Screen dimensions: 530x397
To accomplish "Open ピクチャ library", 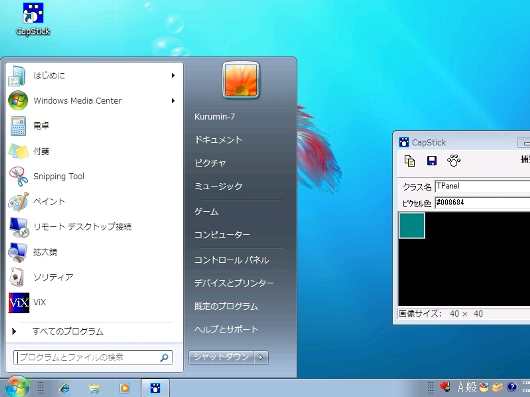I will (210, 163).
